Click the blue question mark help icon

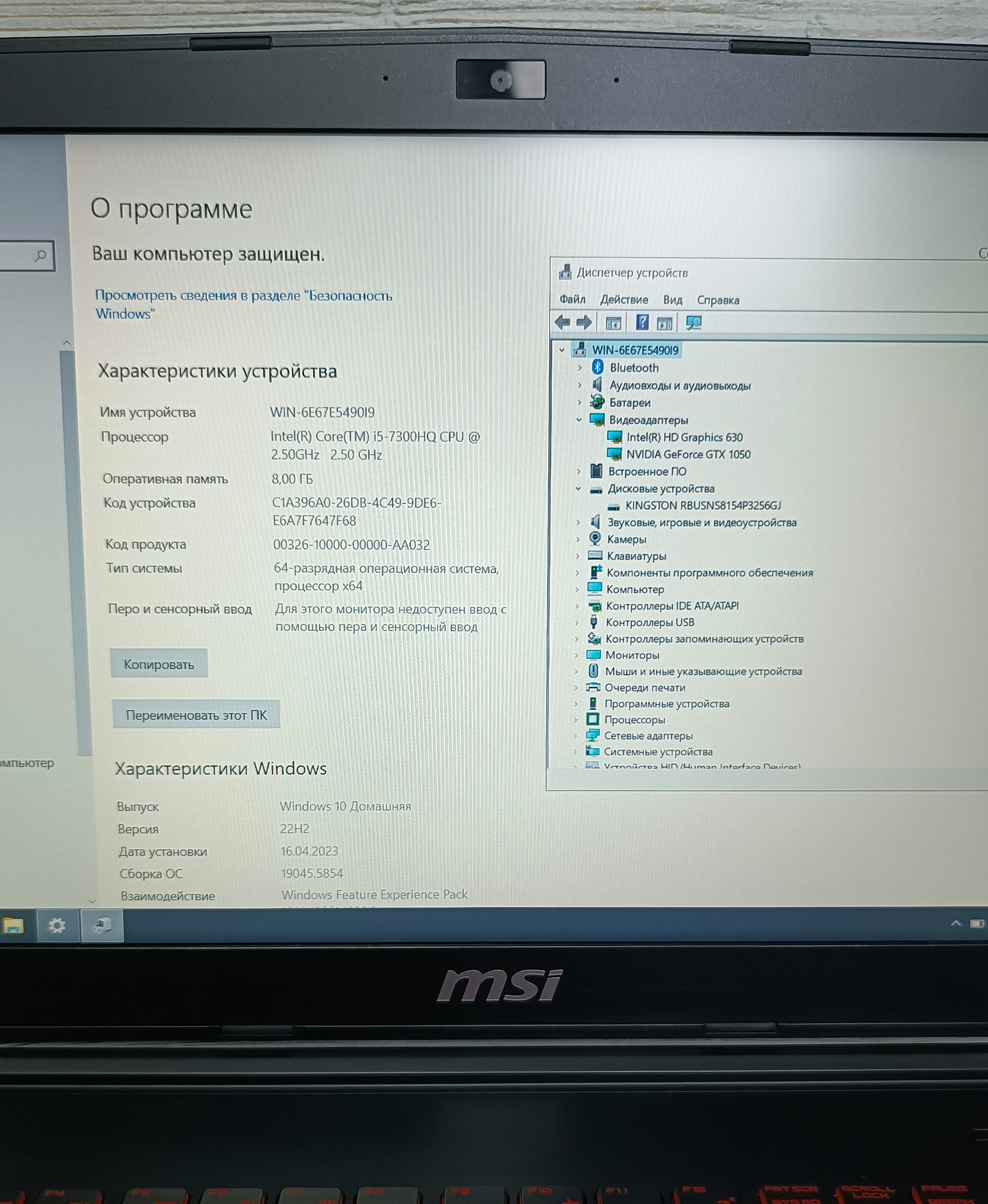(x=642, y=323)
